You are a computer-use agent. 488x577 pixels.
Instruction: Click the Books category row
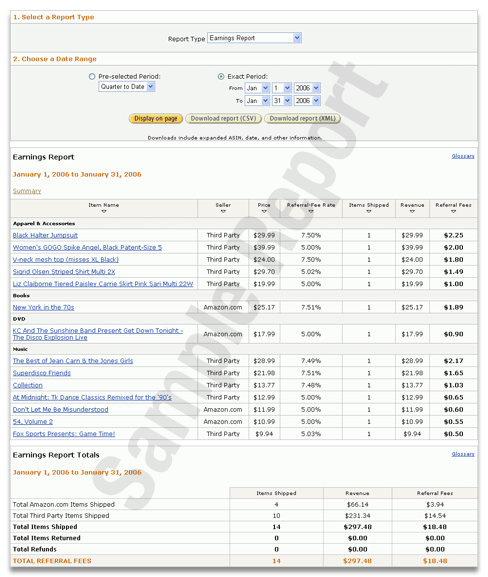point(244,295)
